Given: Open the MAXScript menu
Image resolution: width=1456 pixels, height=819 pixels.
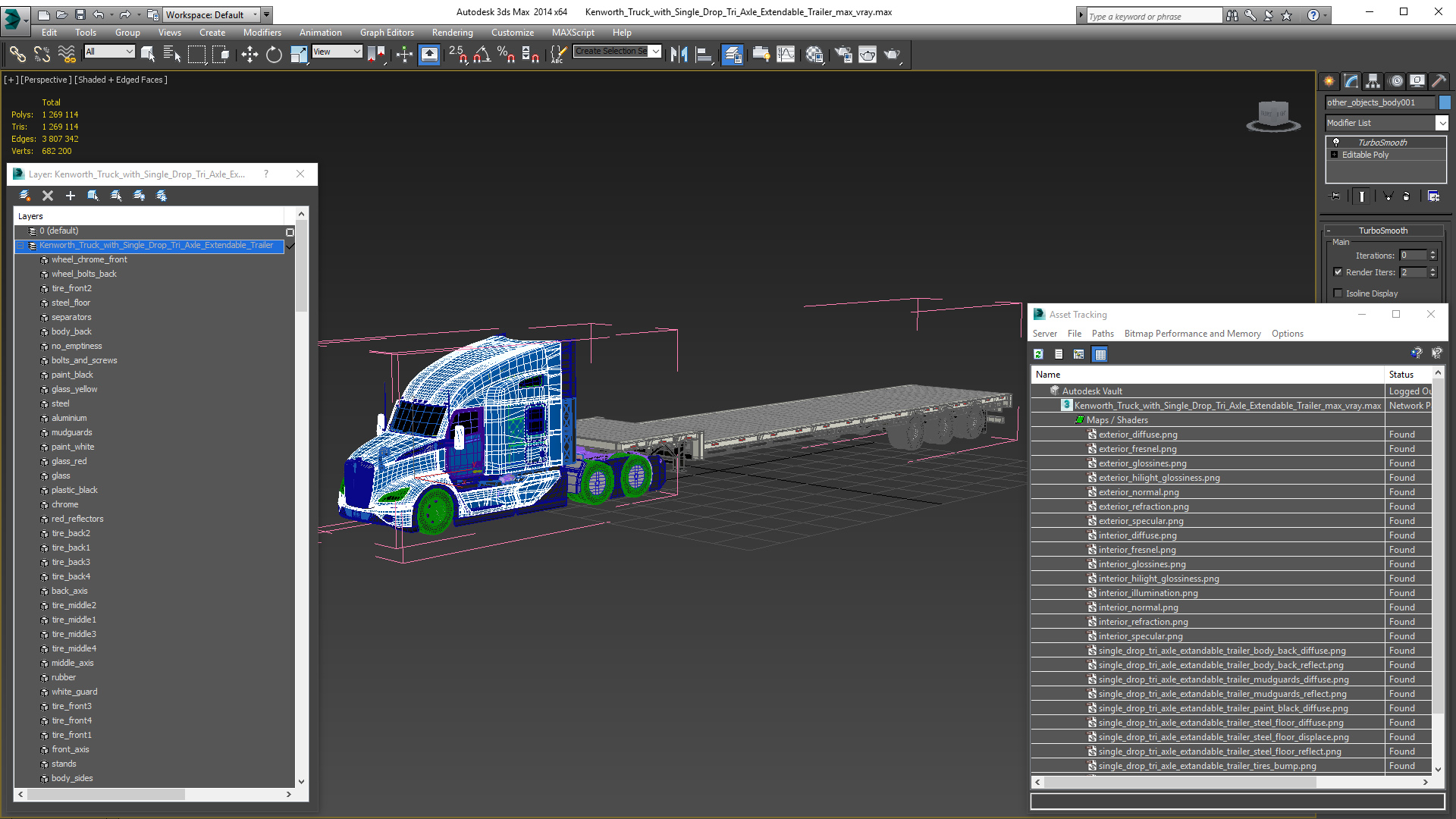Looking at the screenshot, I should click(x=573, y=33).
